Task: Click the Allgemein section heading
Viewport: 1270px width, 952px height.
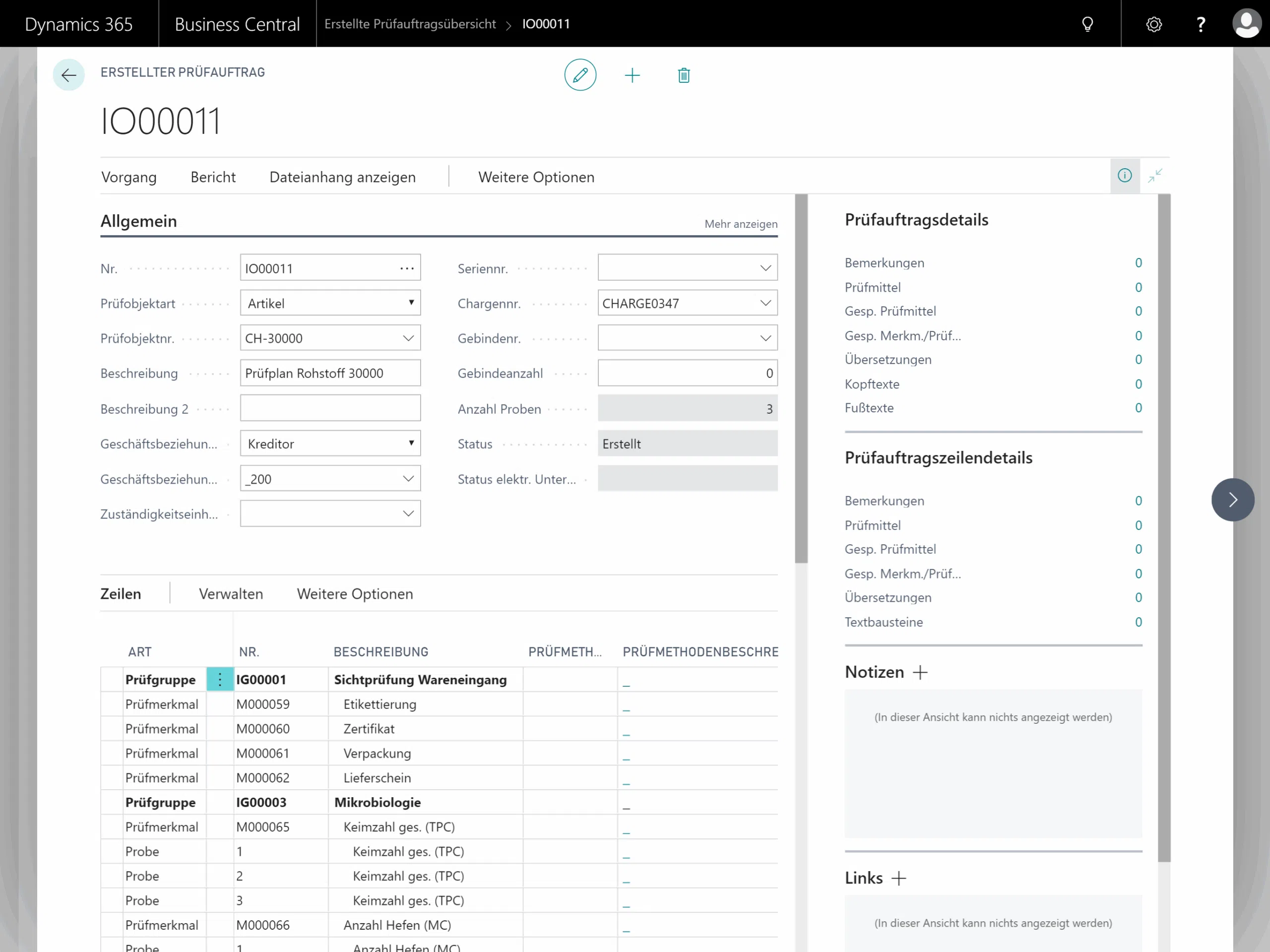Action: point(138,221)
